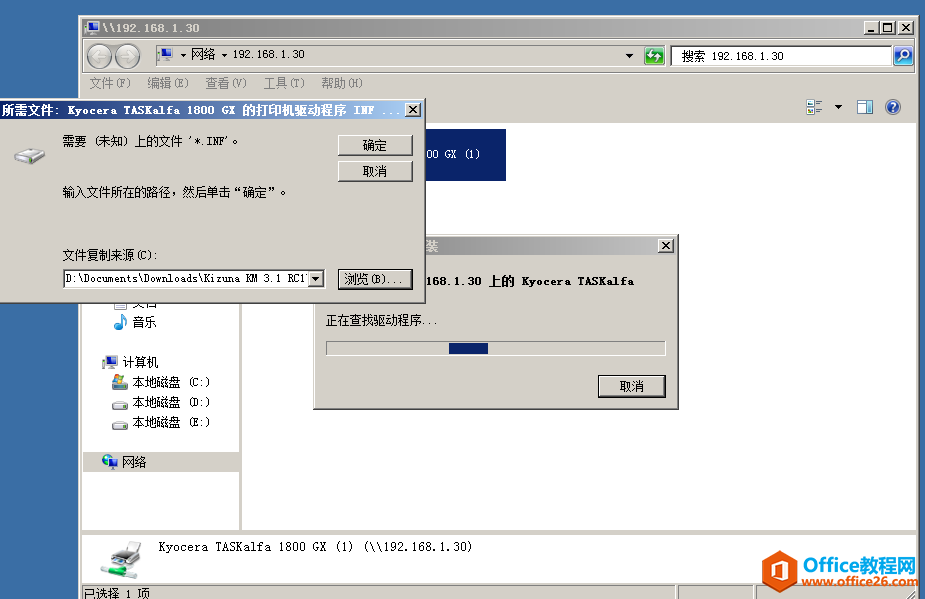Open the Explorer help question mark icon
The image size is (925, 599).
[893, 107]
